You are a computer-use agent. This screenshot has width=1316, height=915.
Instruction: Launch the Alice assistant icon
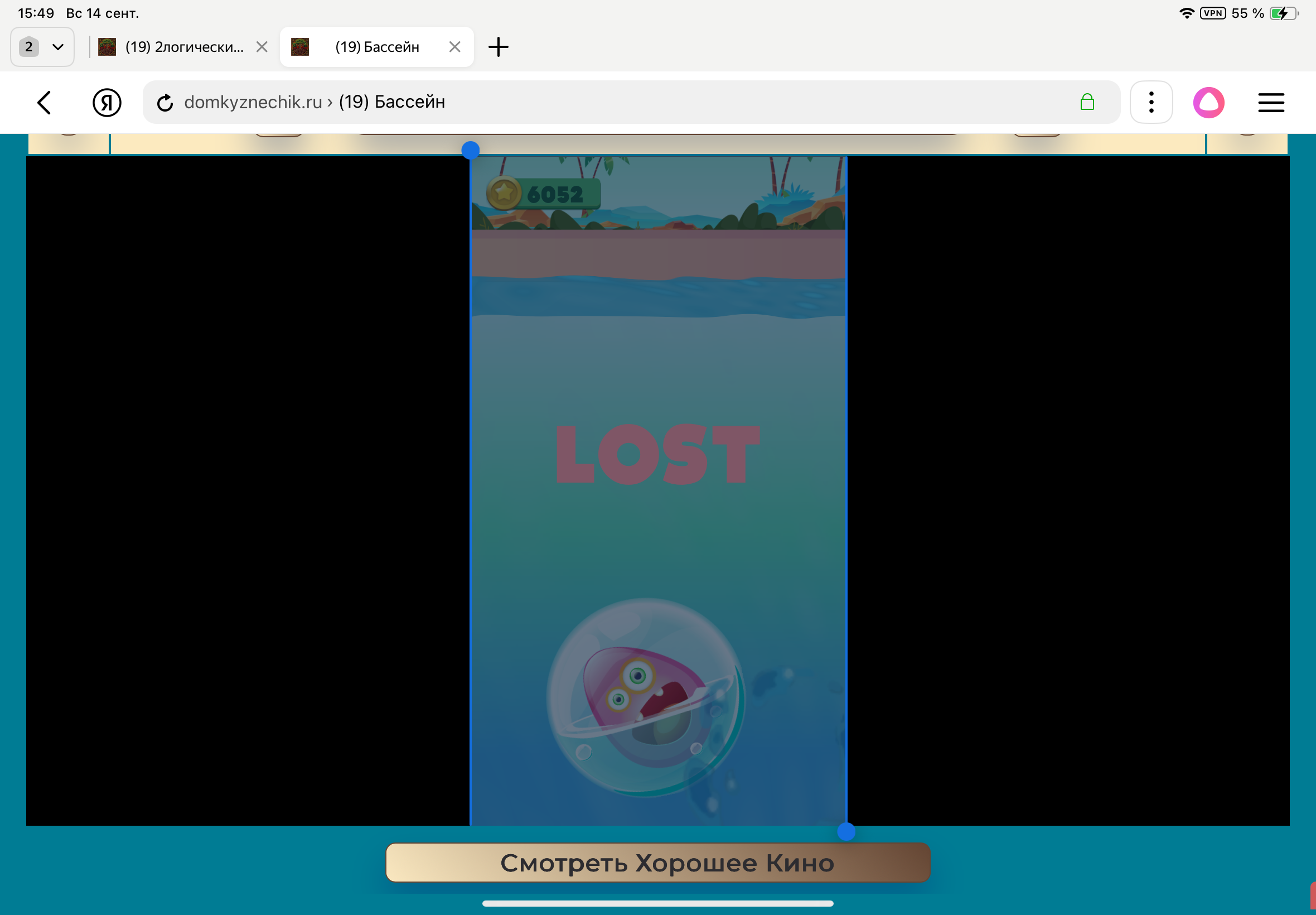coord(1208,103)
